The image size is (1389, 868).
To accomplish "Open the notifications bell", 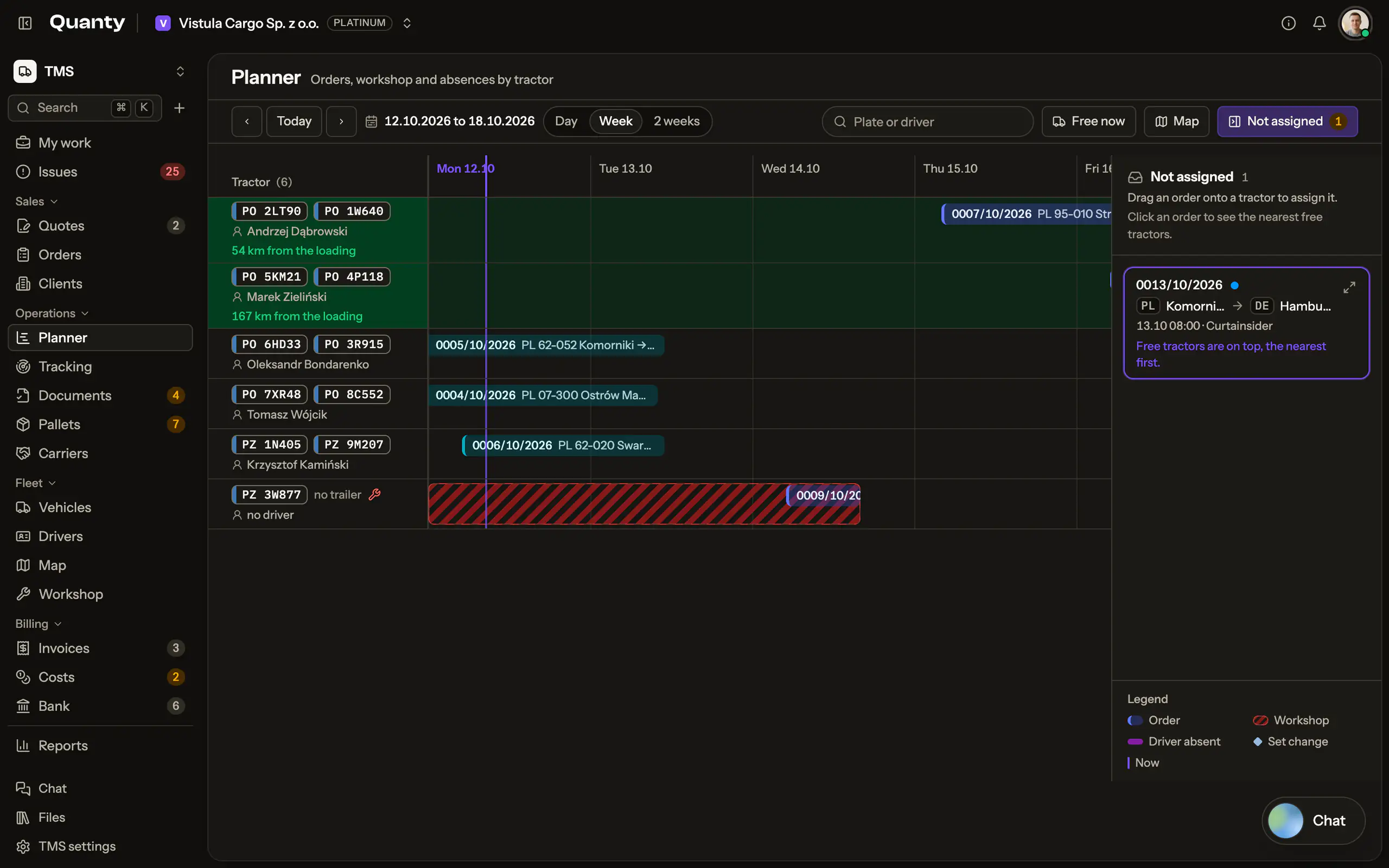I will [x=1320, y=23].
